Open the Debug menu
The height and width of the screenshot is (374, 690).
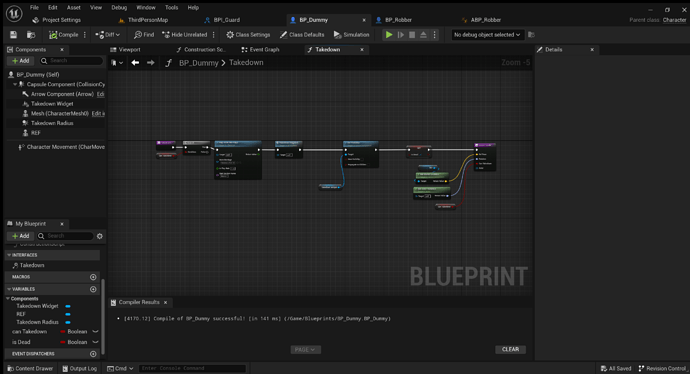point(119,7)
